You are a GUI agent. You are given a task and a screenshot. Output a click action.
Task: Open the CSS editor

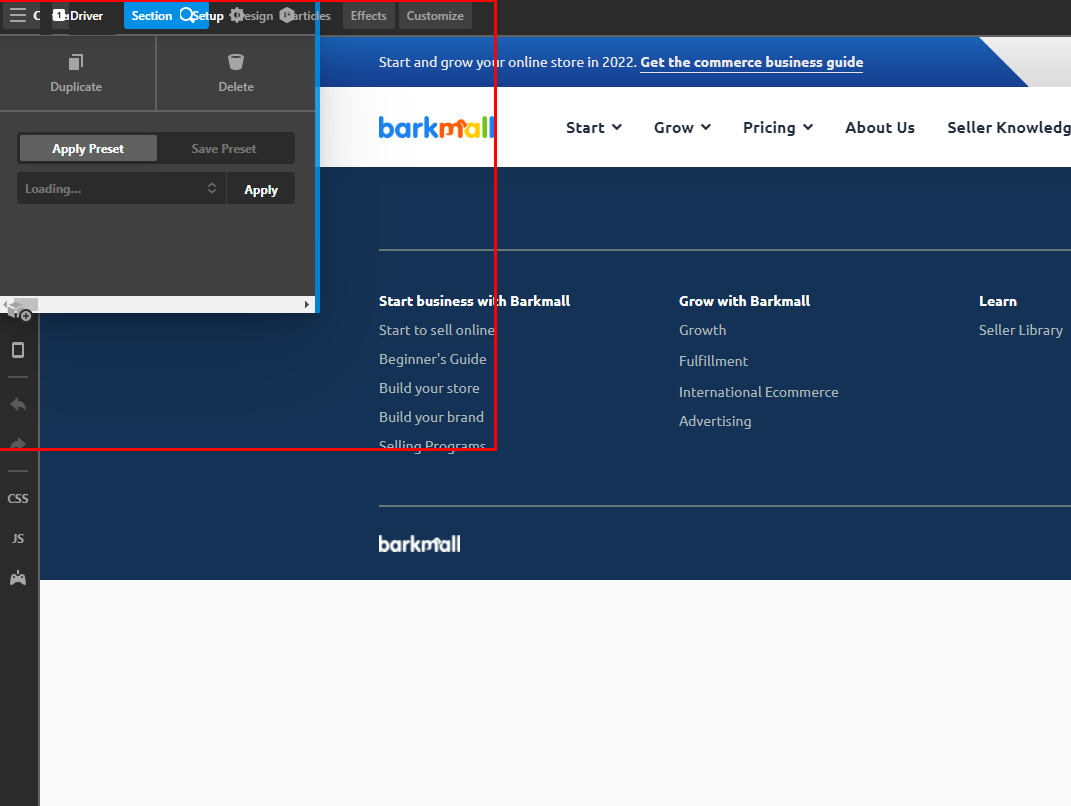click(18, 499)
